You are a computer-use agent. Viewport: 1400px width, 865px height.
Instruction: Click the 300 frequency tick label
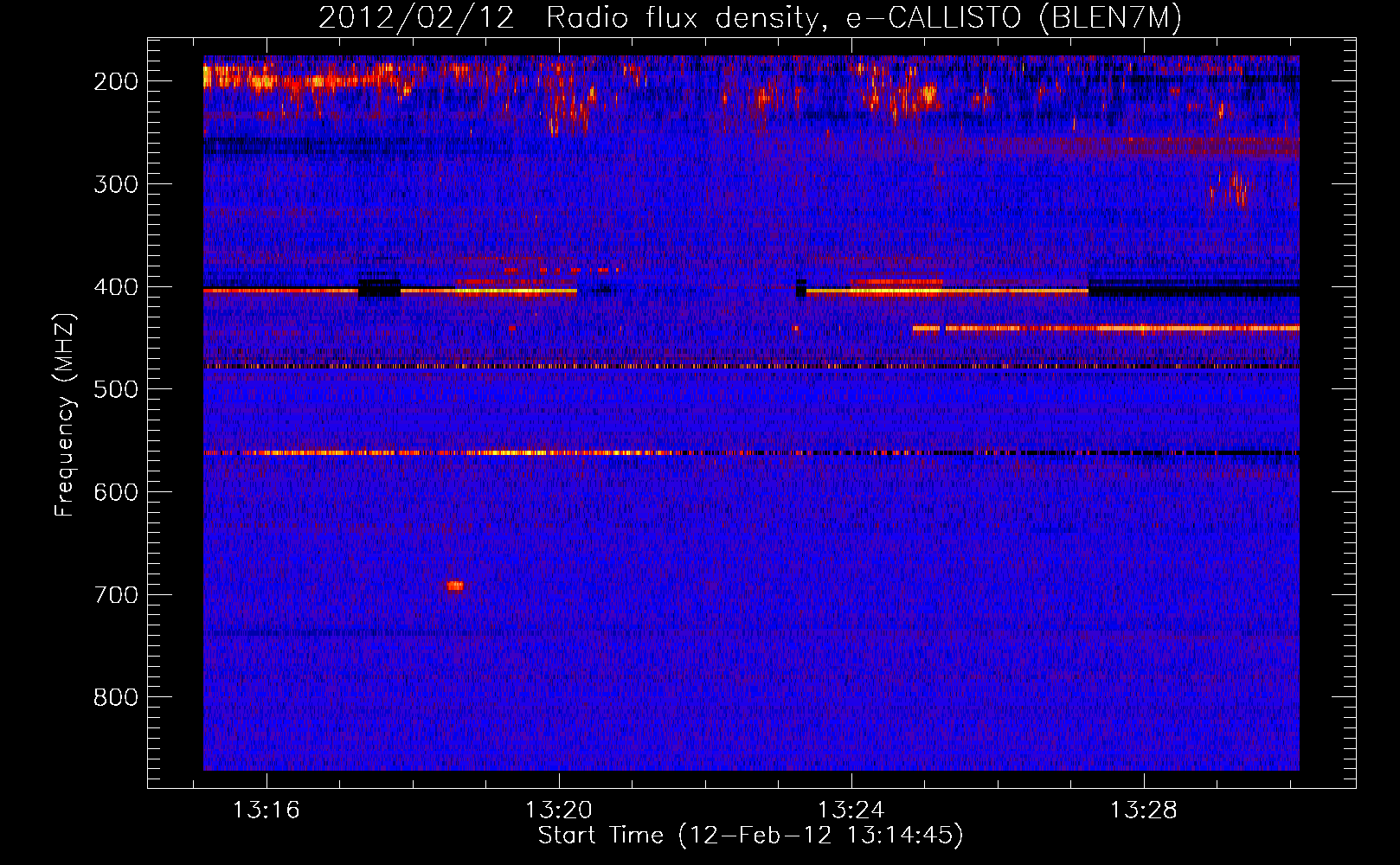click(116, 184)
